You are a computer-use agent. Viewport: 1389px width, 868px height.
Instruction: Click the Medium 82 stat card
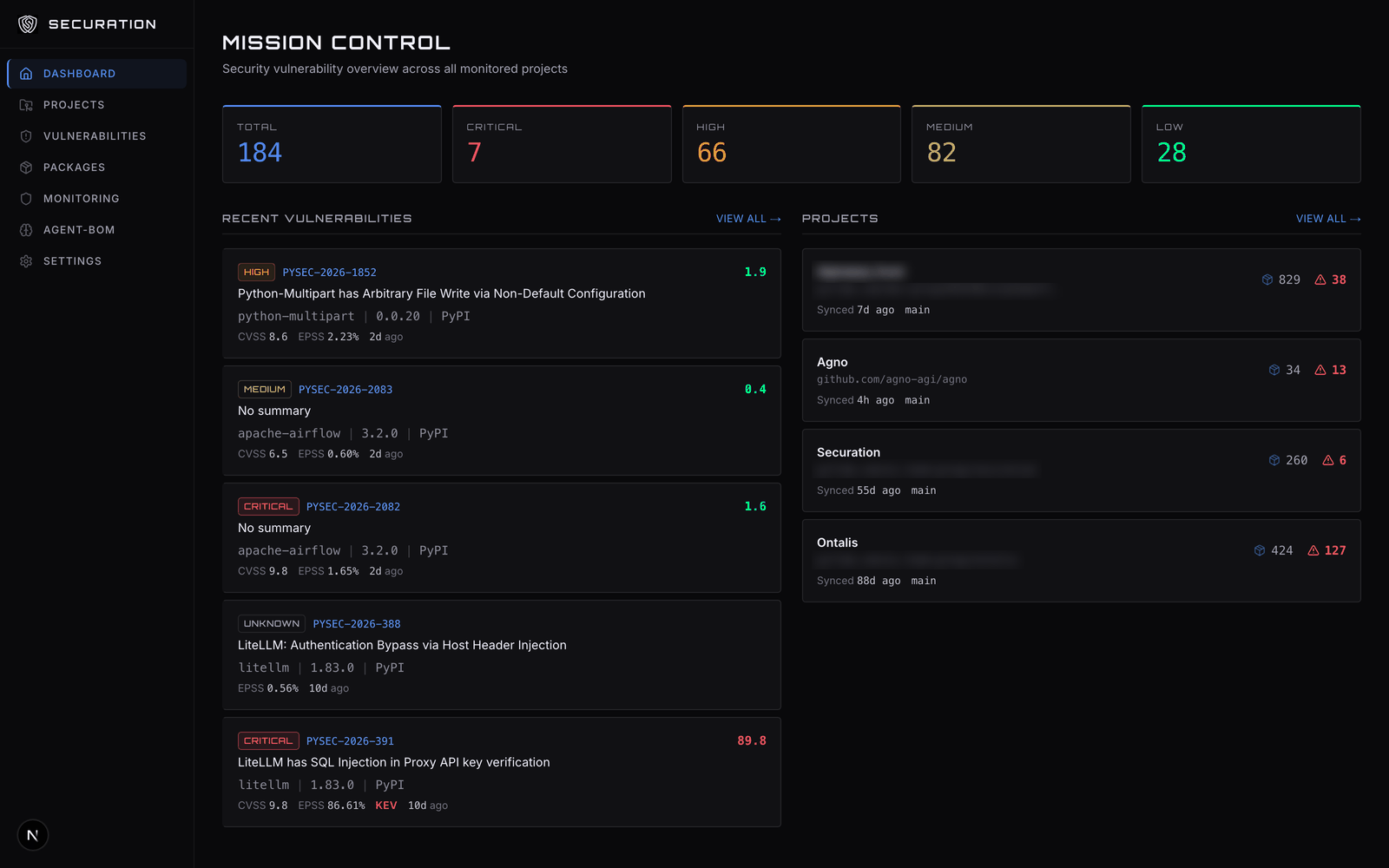pos(1021,144)
